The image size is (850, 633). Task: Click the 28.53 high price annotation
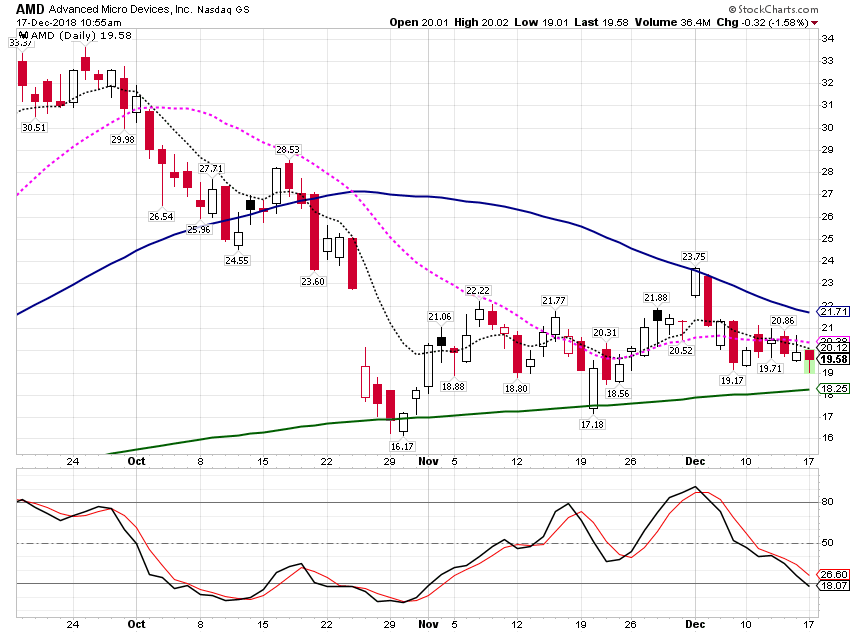287,150
